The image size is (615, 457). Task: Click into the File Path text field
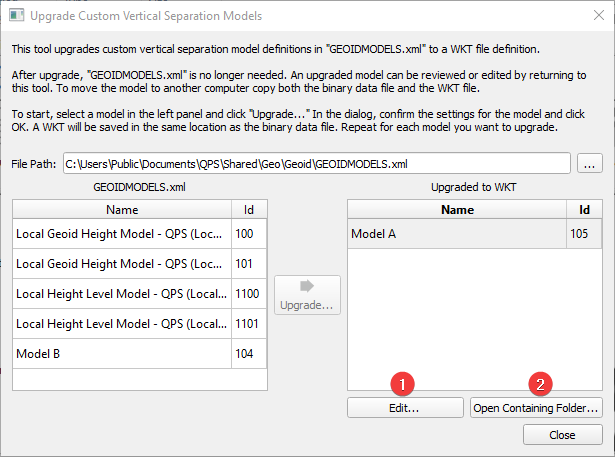click(315, 163)
